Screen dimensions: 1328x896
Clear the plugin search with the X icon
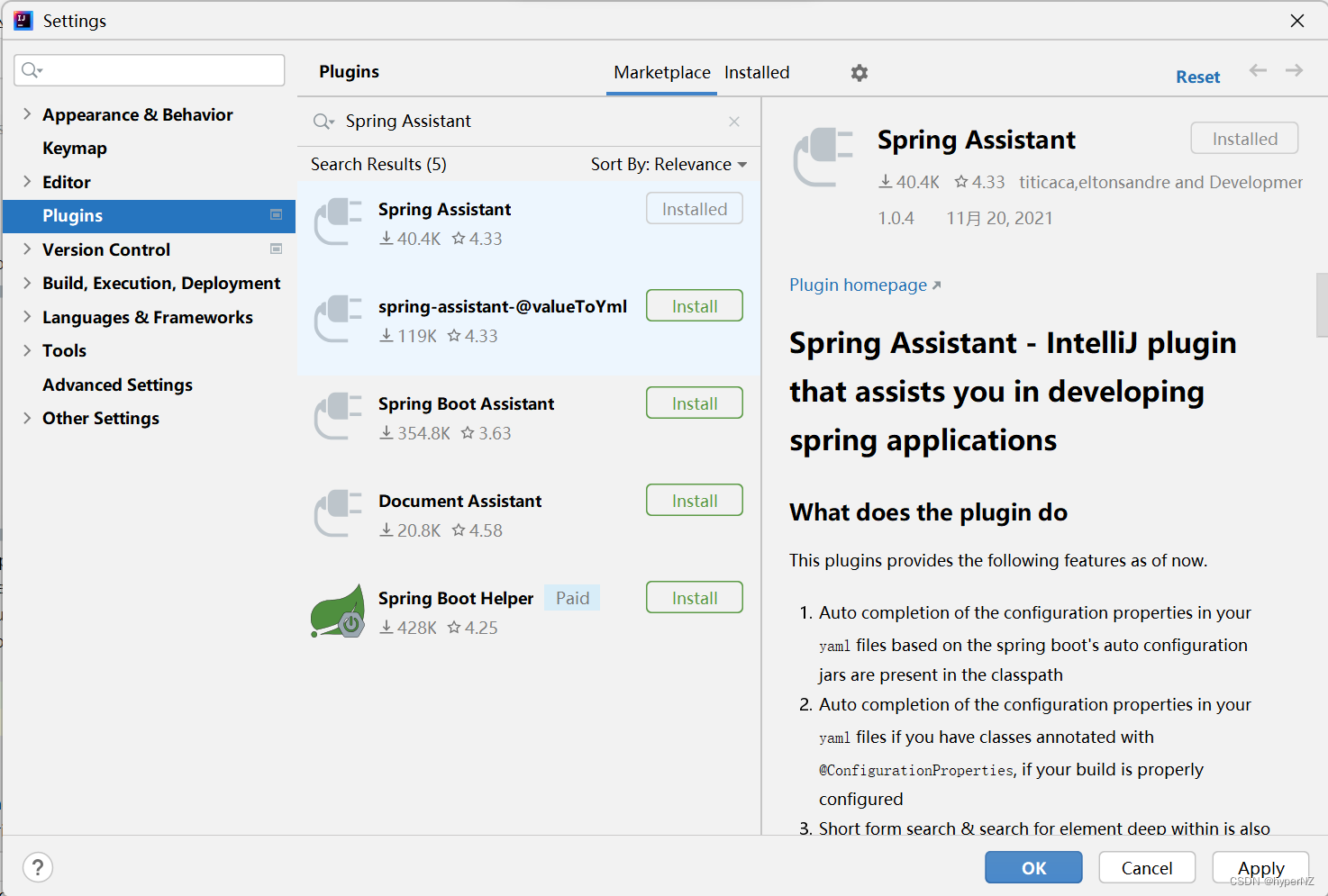[734, 122]
